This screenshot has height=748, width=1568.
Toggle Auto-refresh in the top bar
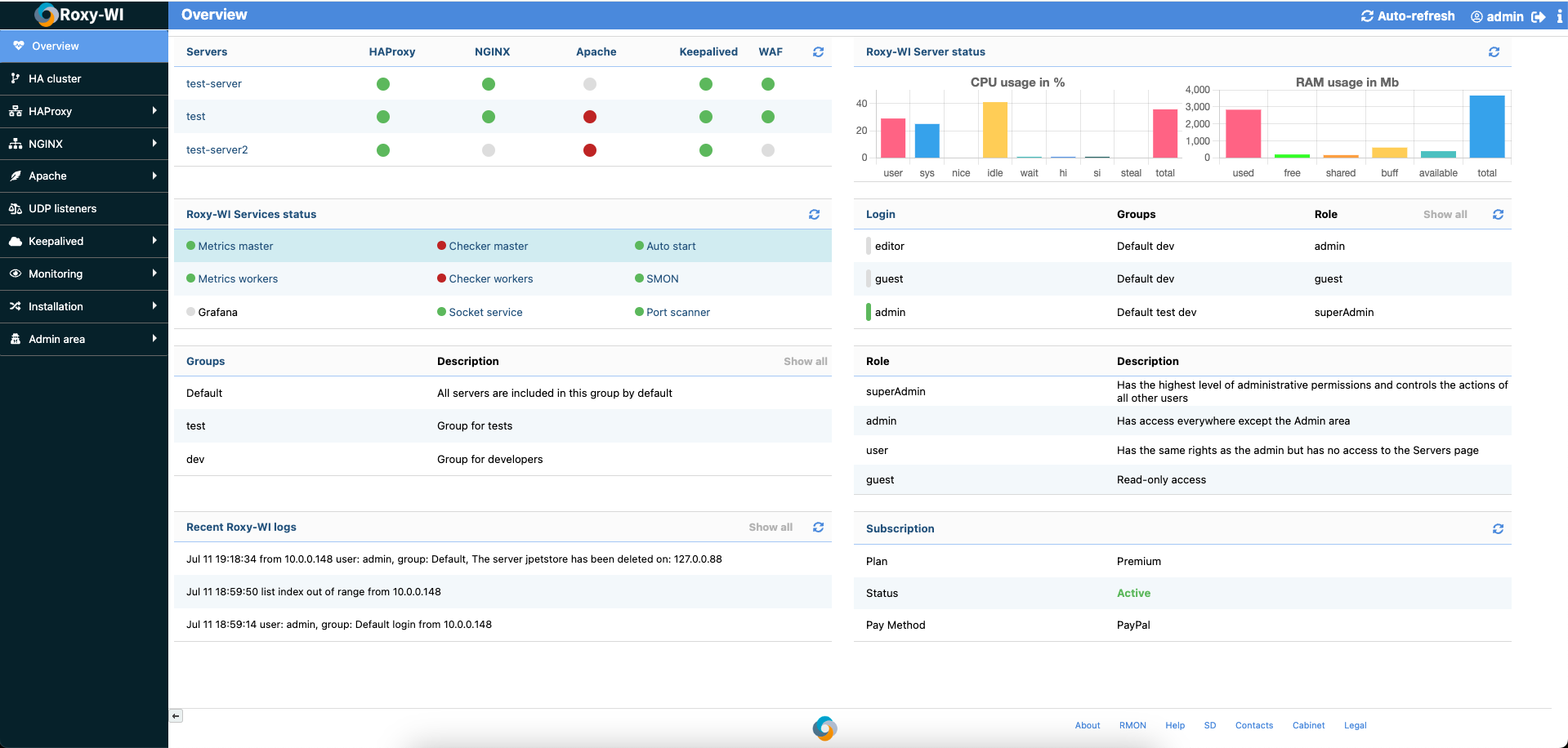pyautogui.click(x=1408, y=16)
